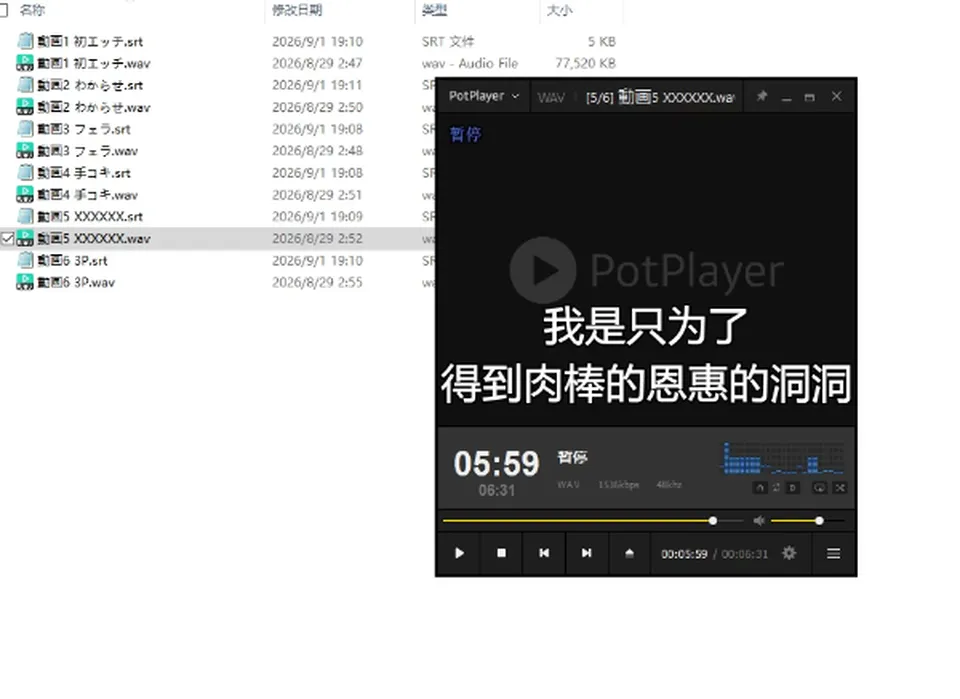The height and width of the screenshot is (699, 960).
Task: Stop playback with the stop button
Action: (x=501, y=553)
